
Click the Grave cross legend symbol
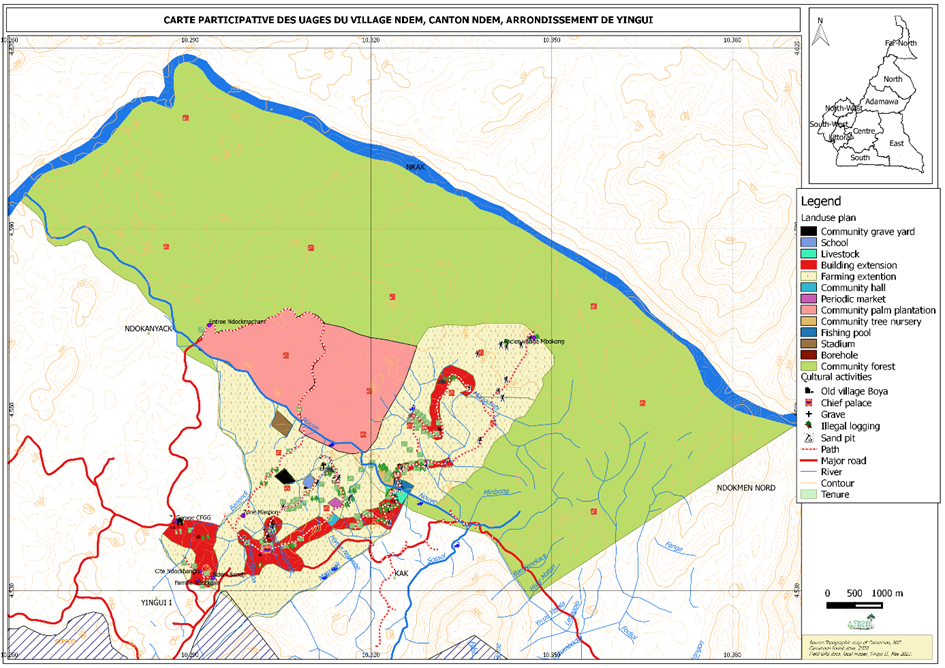809,414
